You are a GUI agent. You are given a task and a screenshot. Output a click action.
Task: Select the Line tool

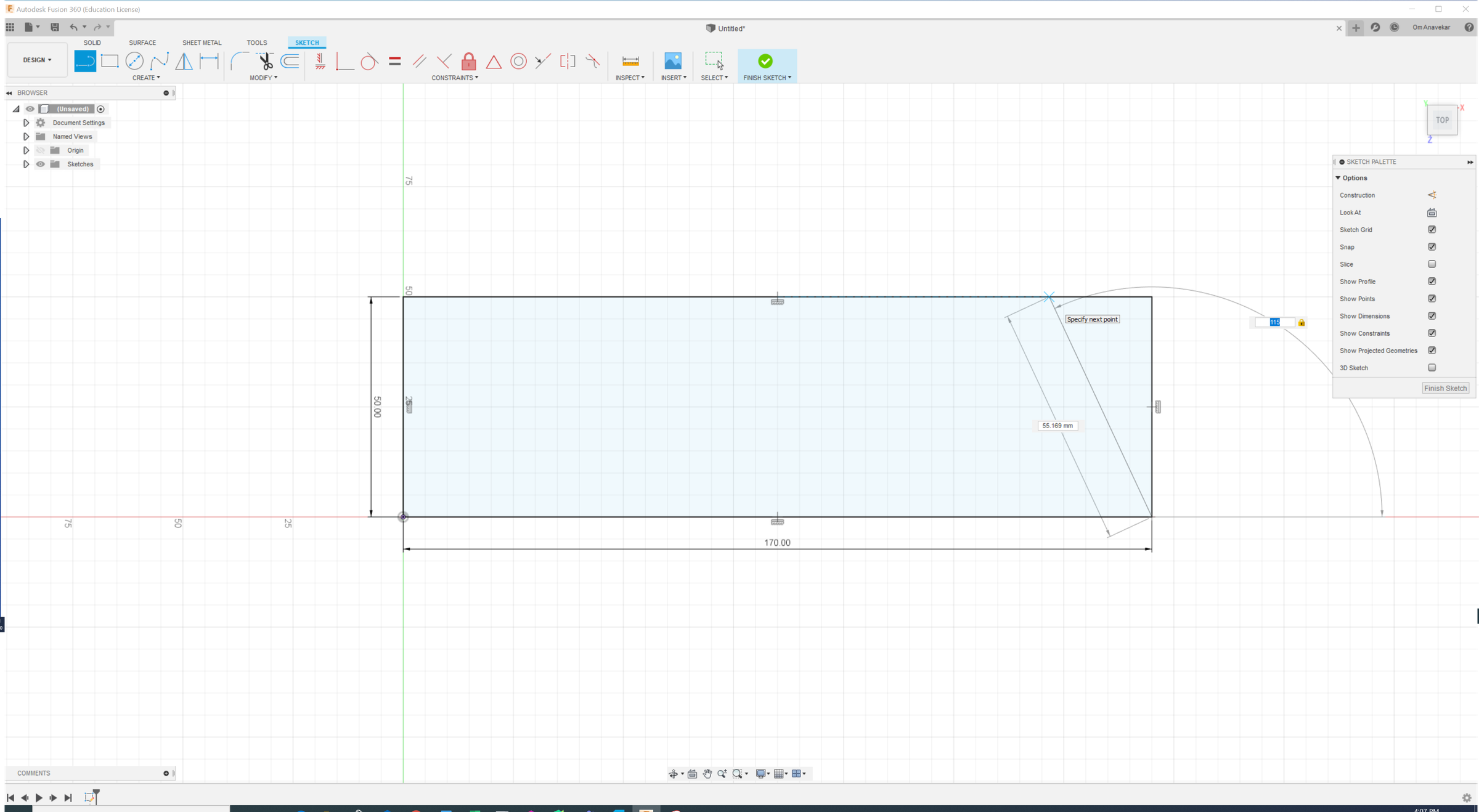coord(85,61)
